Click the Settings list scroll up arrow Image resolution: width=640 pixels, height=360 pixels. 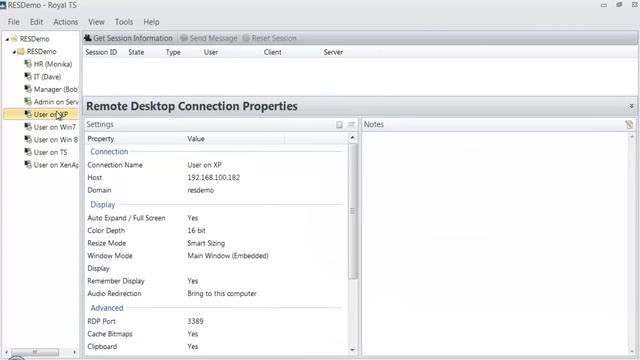pyautogui.click(x=352, y=138)
